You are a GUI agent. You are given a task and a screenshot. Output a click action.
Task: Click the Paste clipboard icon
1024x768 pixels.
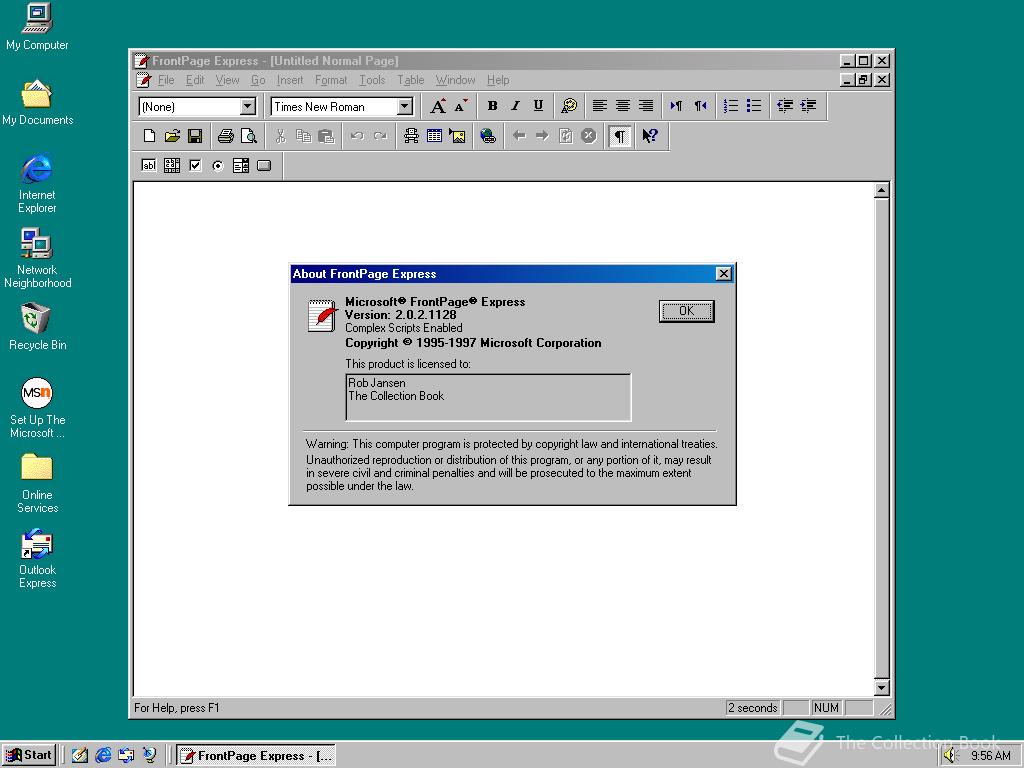click(x=327, y=136)
